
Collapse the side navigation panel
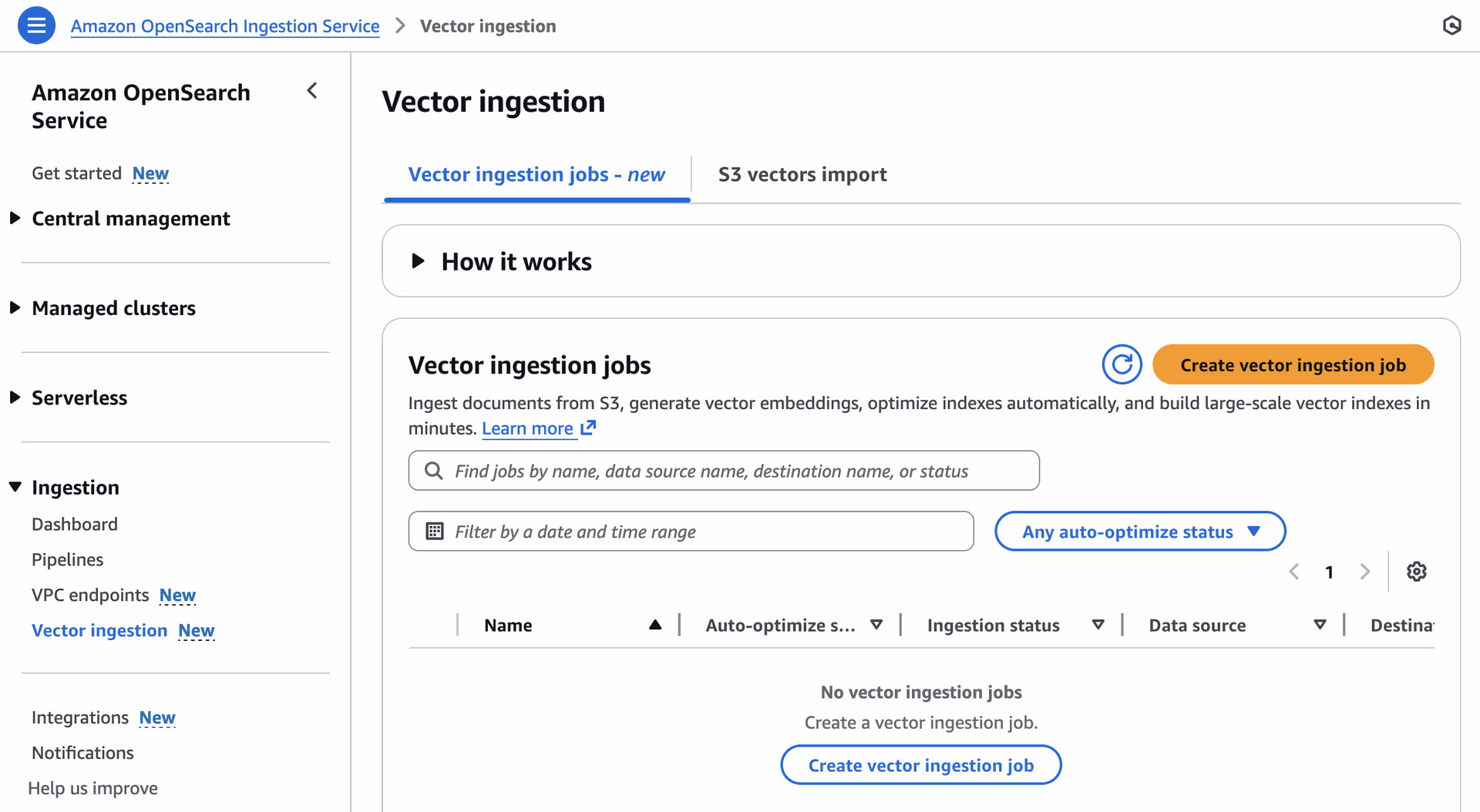(312, 91)
